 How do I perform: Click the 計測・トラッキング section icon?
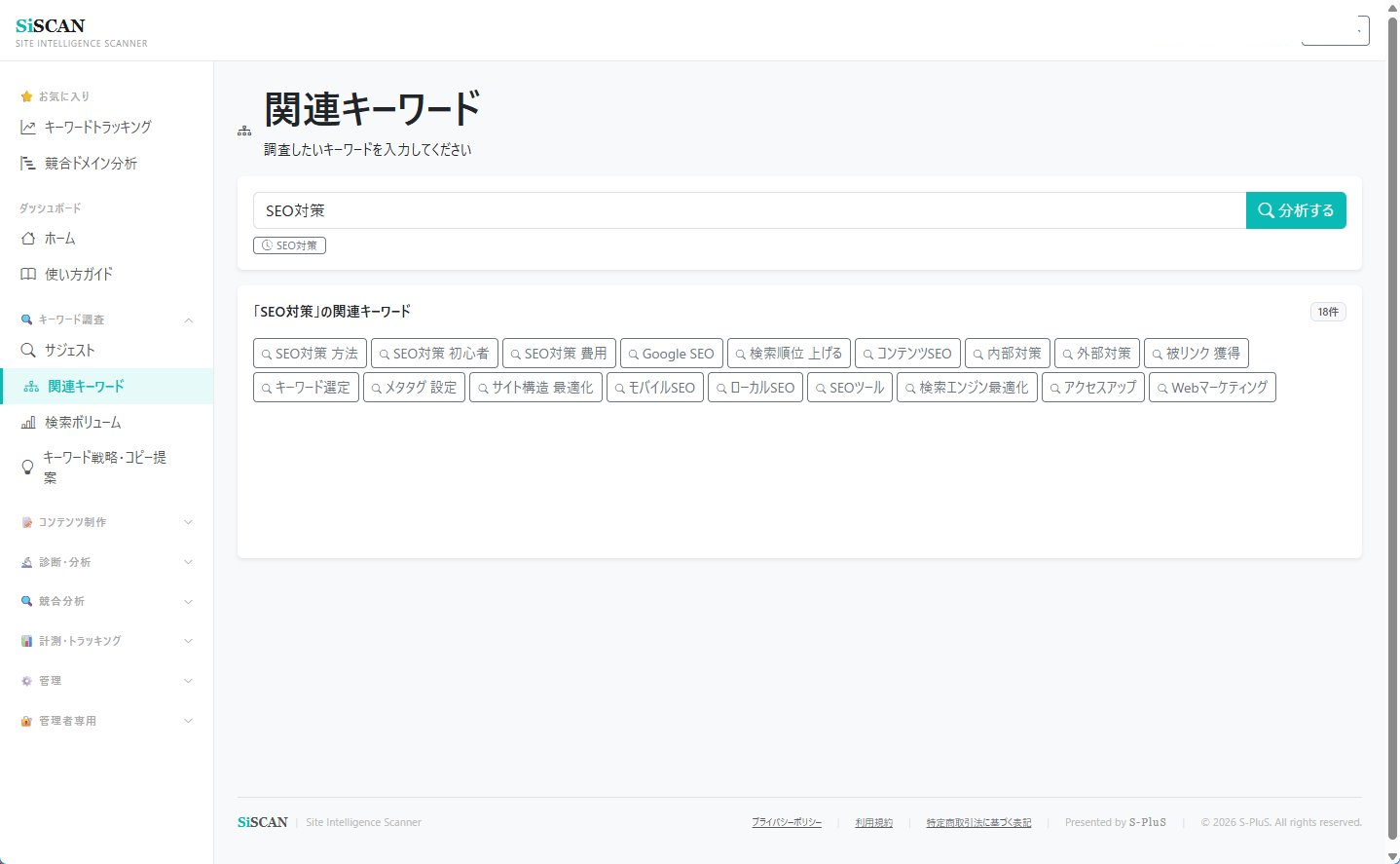(x=27, y=642)
